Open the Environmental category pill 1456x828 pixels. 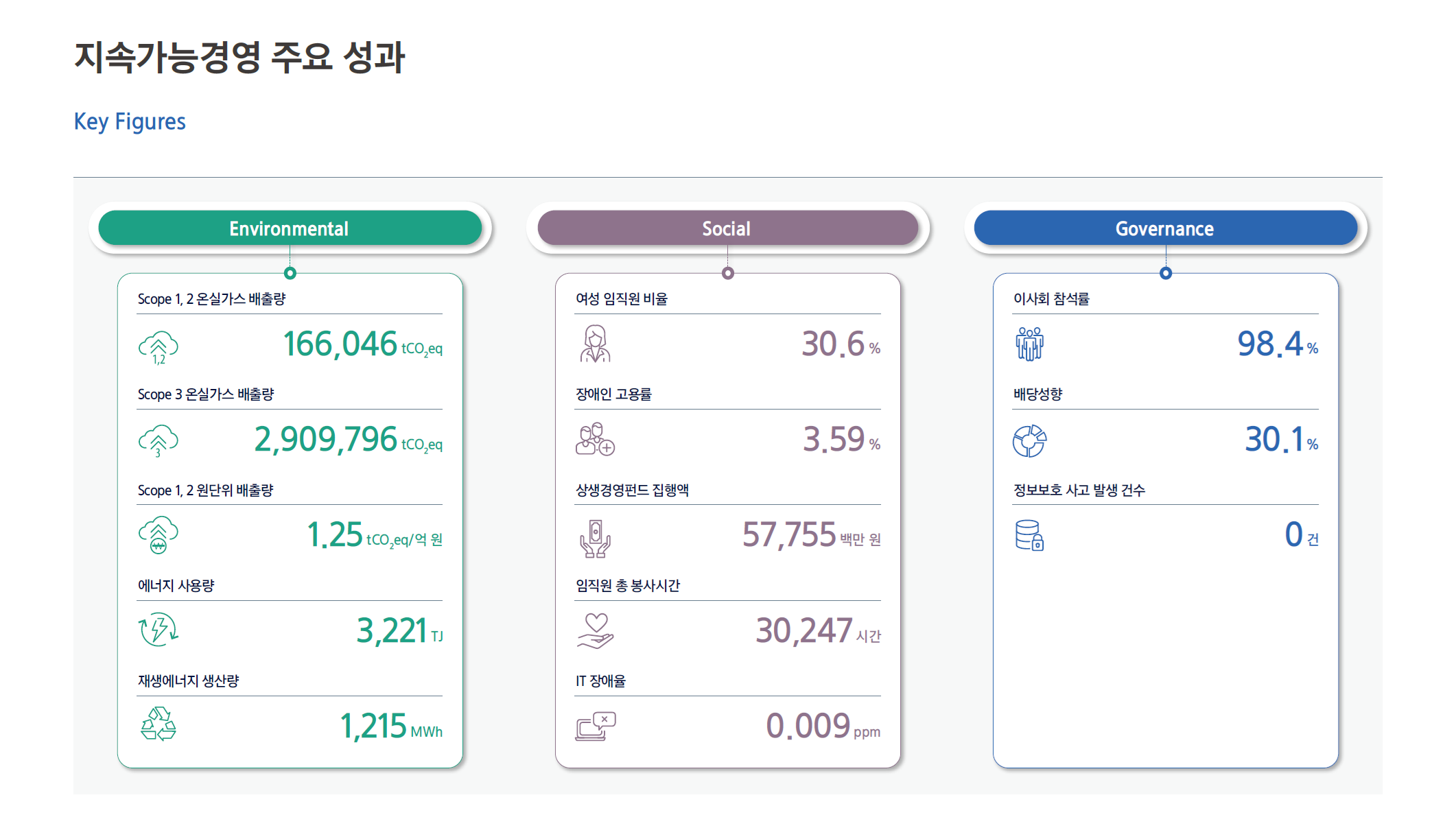(x=290, y=228)
